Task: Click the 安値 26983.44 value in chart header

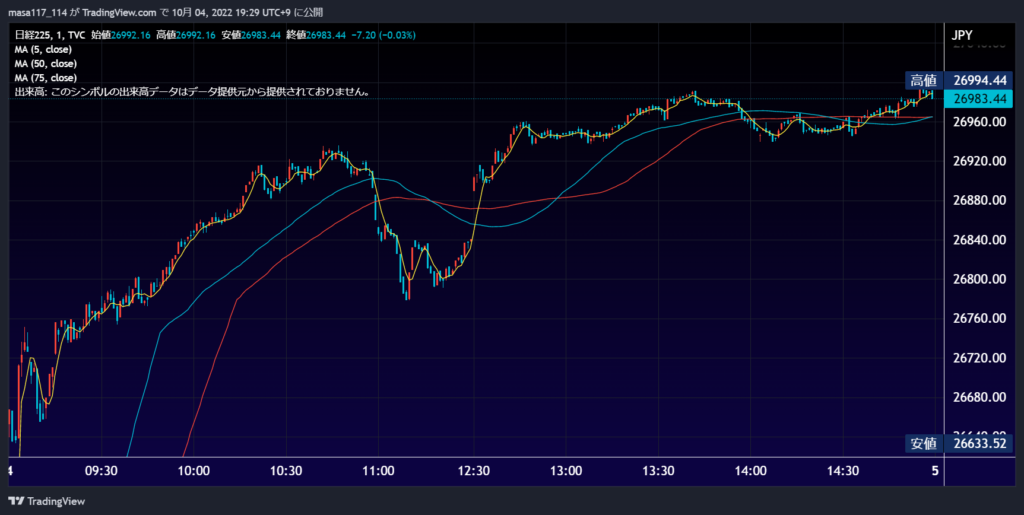Action: coord(251,35)
